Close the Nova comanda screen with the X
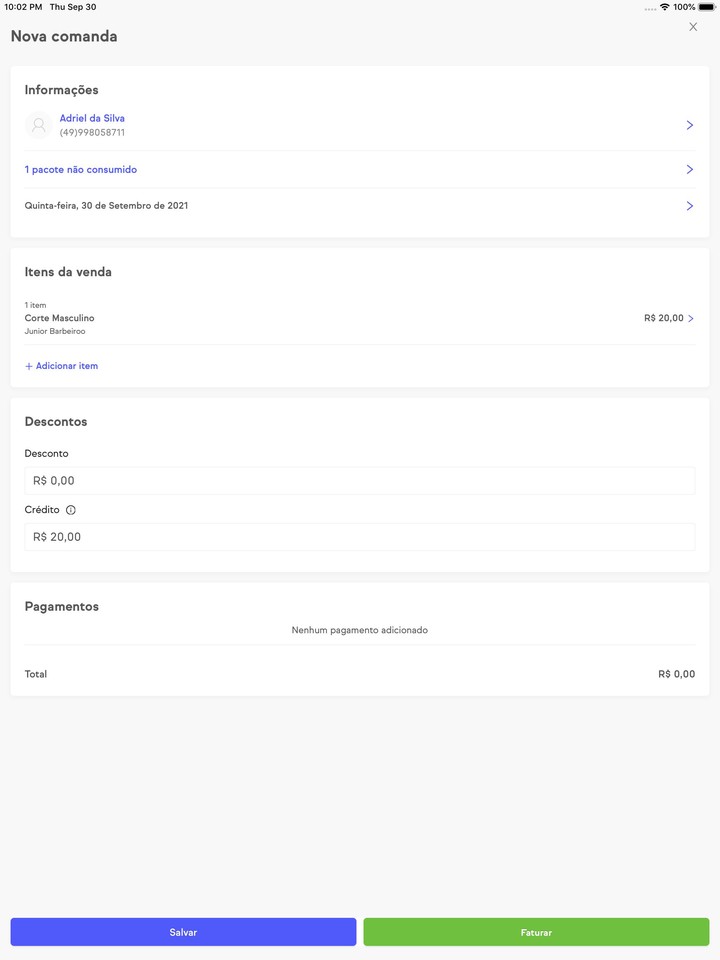The width and height of the screenshot is (720, 960). (x=693, y=26)
